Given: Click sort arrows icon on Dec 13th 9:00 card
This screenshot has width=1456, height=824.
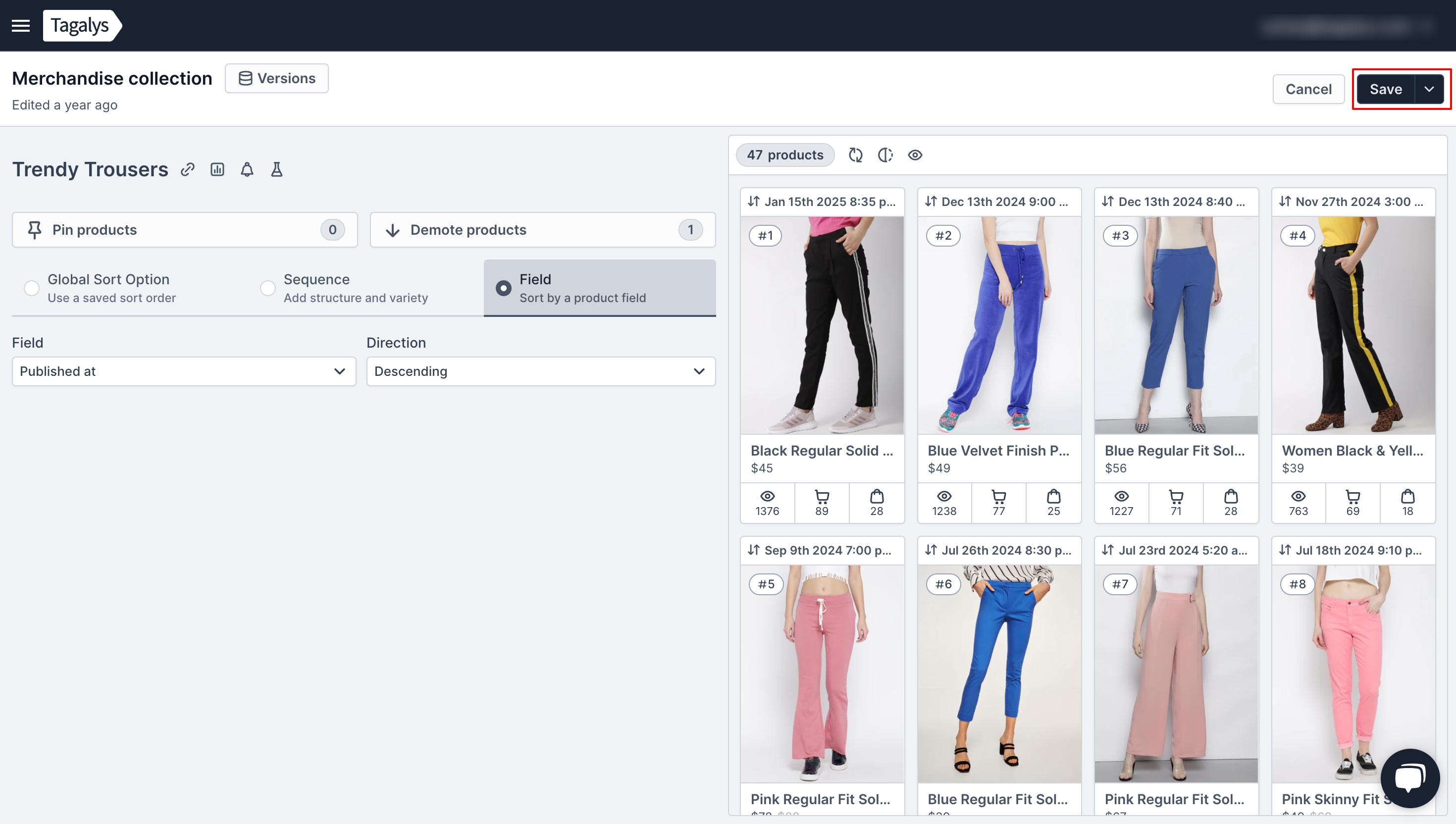Looking at the screenshot, I should [x=931, y=202].
